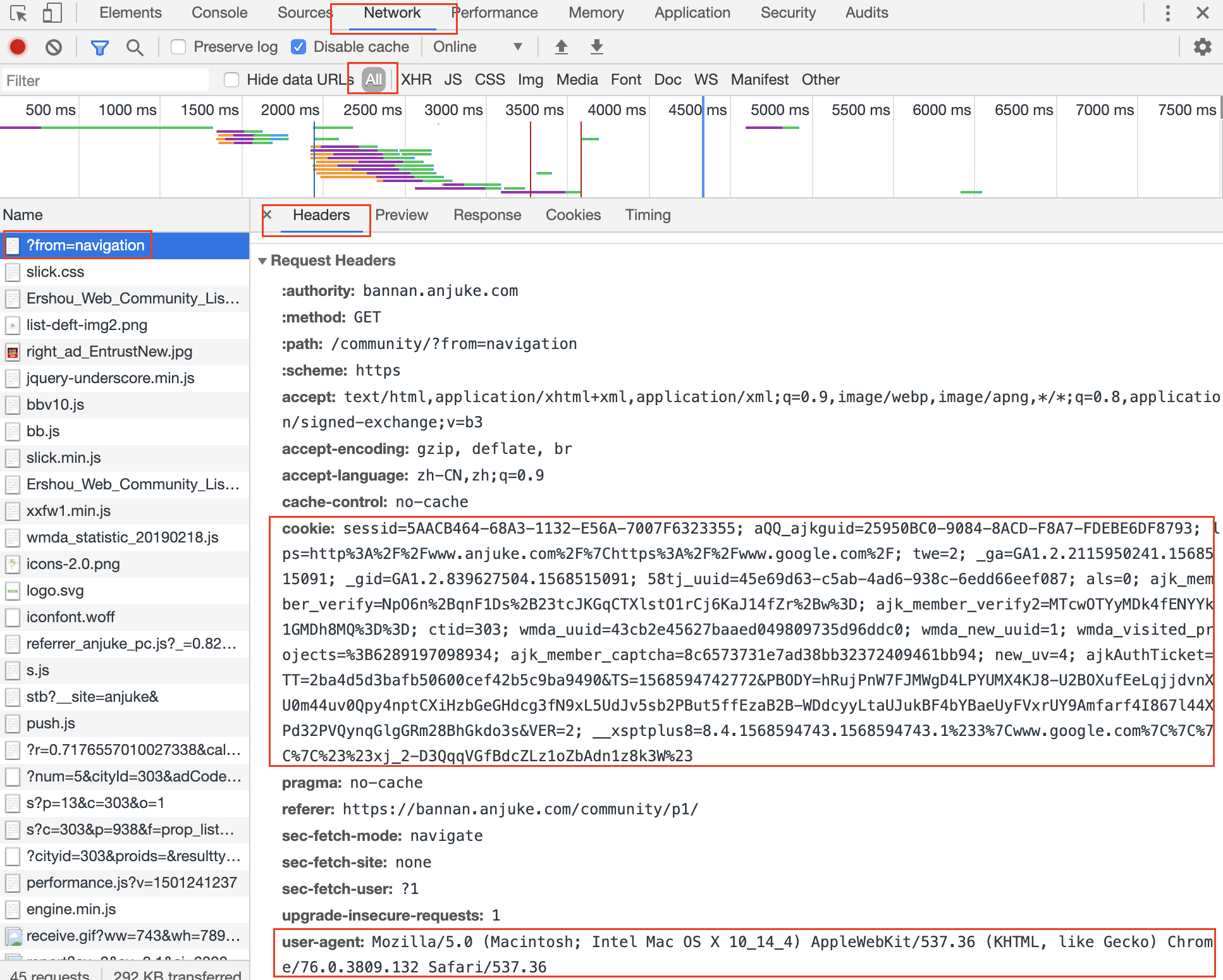Collapse the Request Headers section
This screenshot has width=1223, height=980.
[262, 260]
